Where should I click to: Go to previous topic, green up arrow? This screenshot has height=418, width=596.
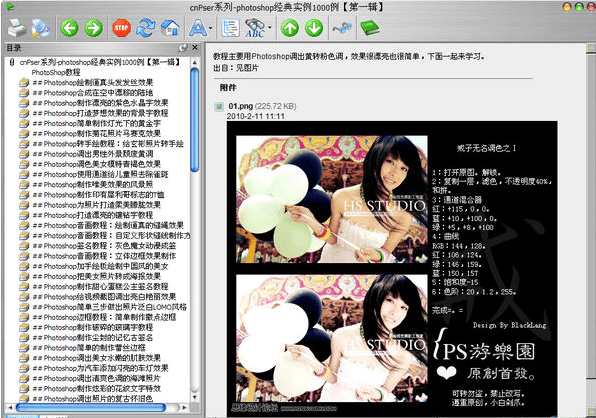(x=290, y=28)
